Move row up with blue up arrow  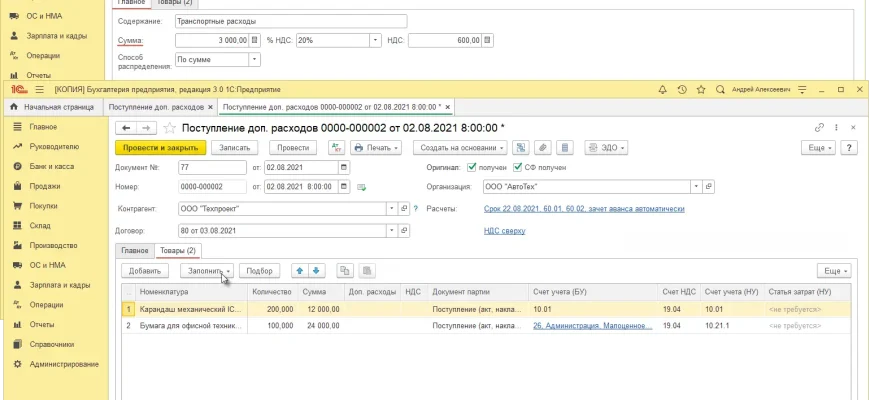coord(300,270)
